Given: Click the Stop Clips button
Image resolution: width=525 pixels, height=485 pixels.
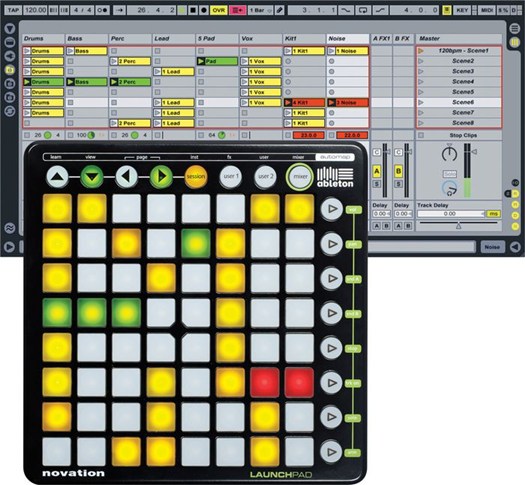Looking at the screenshot, I should pyautogui.click(x=463, y=135).
